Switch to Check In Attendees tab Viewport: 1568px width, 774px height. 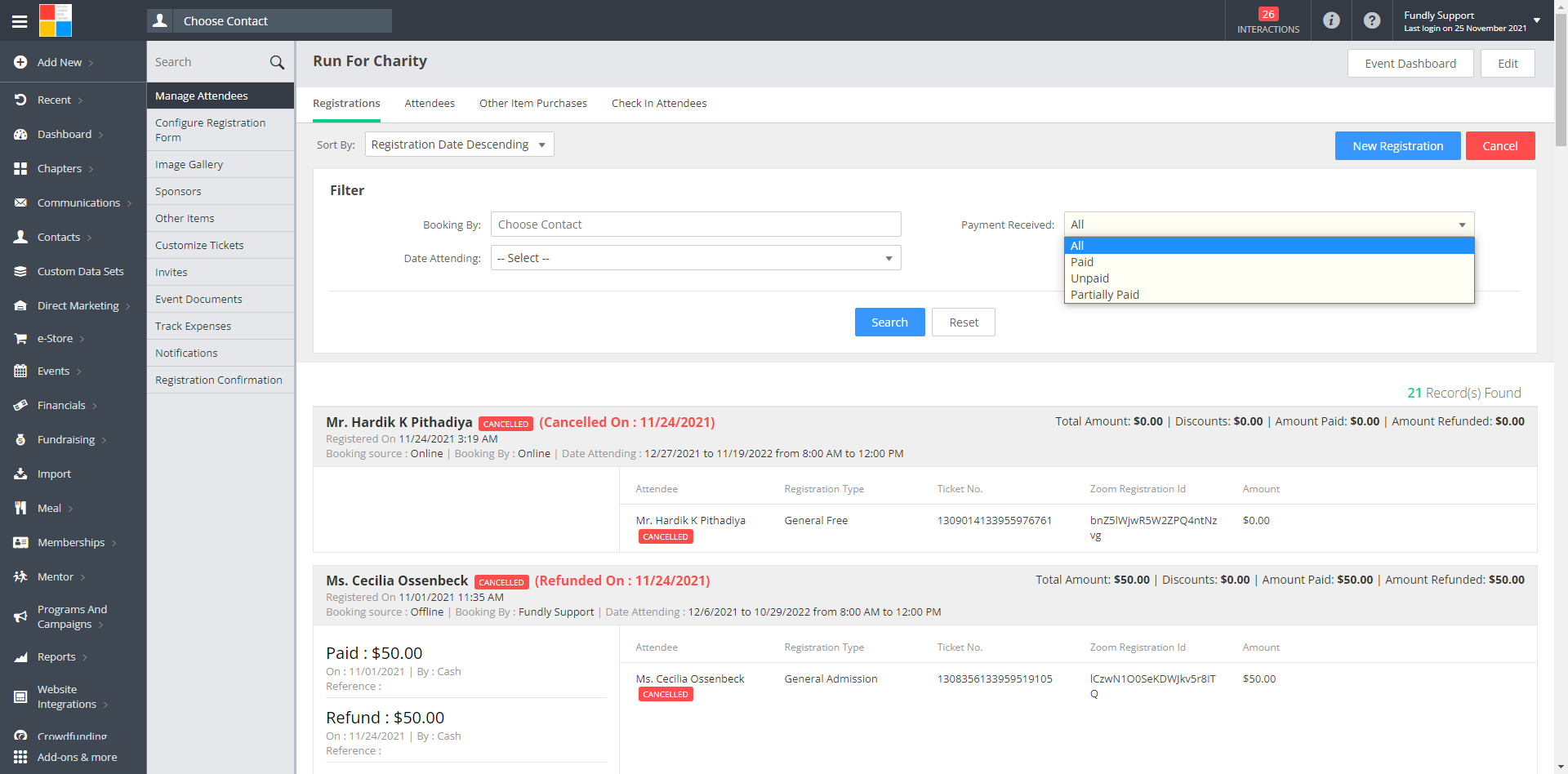click(x=659, y=103)
